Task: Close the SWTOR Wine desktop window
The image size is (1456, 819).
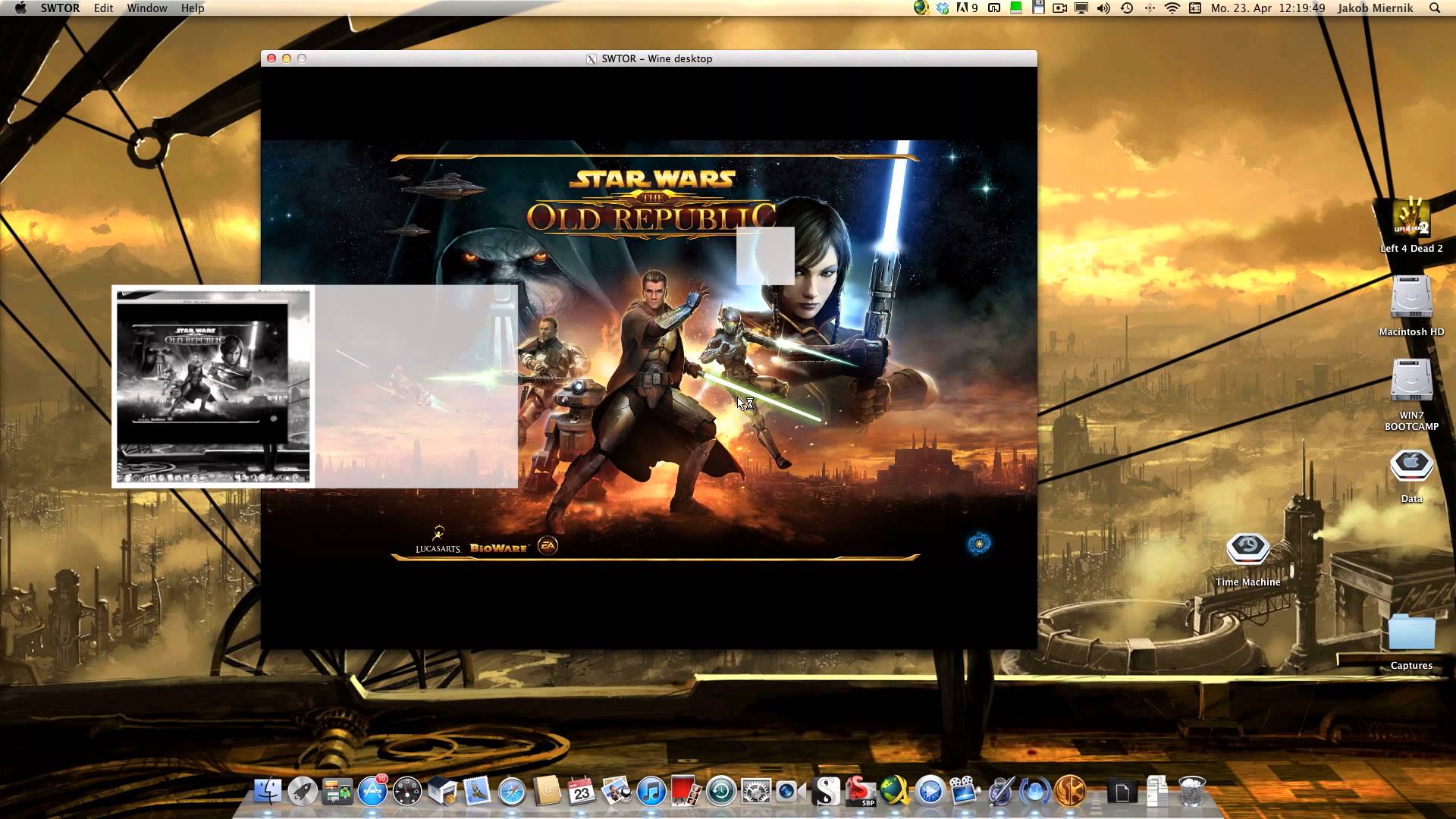Action: tap(271, 58)
